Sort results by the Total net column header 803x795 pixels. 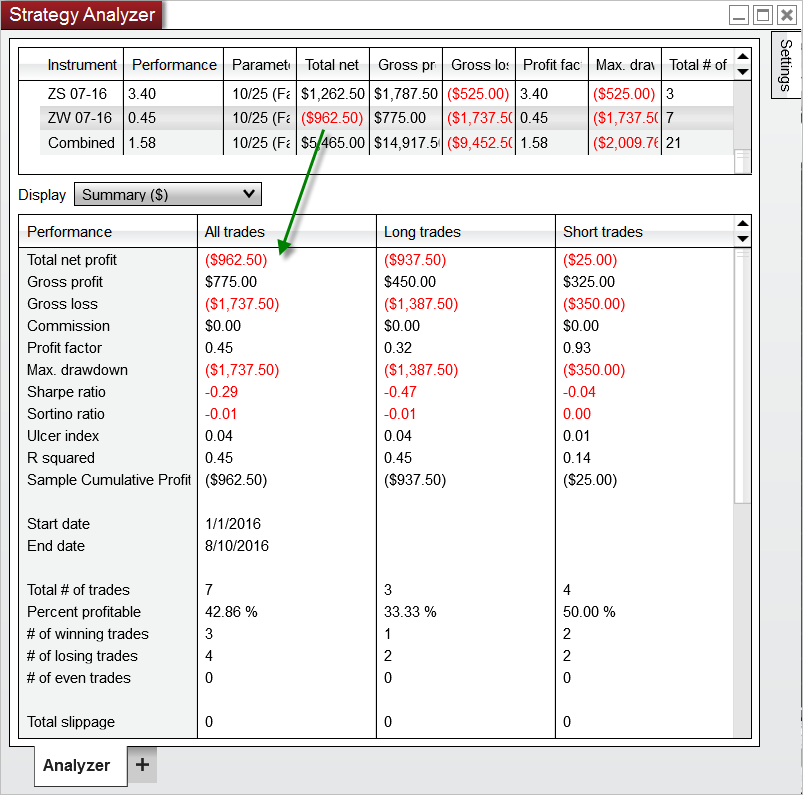pyautogui.click(x=332, y=64)
